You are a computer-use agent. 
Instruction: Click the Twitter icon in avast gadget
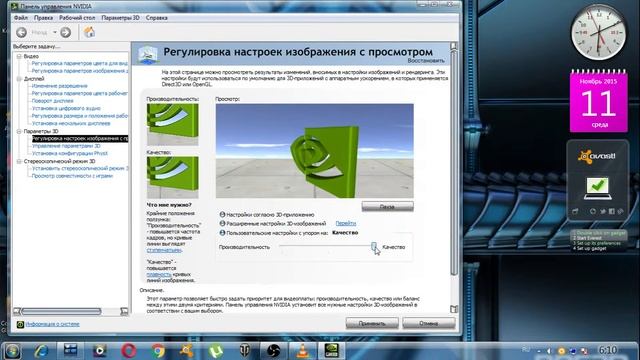click(602, 211)
